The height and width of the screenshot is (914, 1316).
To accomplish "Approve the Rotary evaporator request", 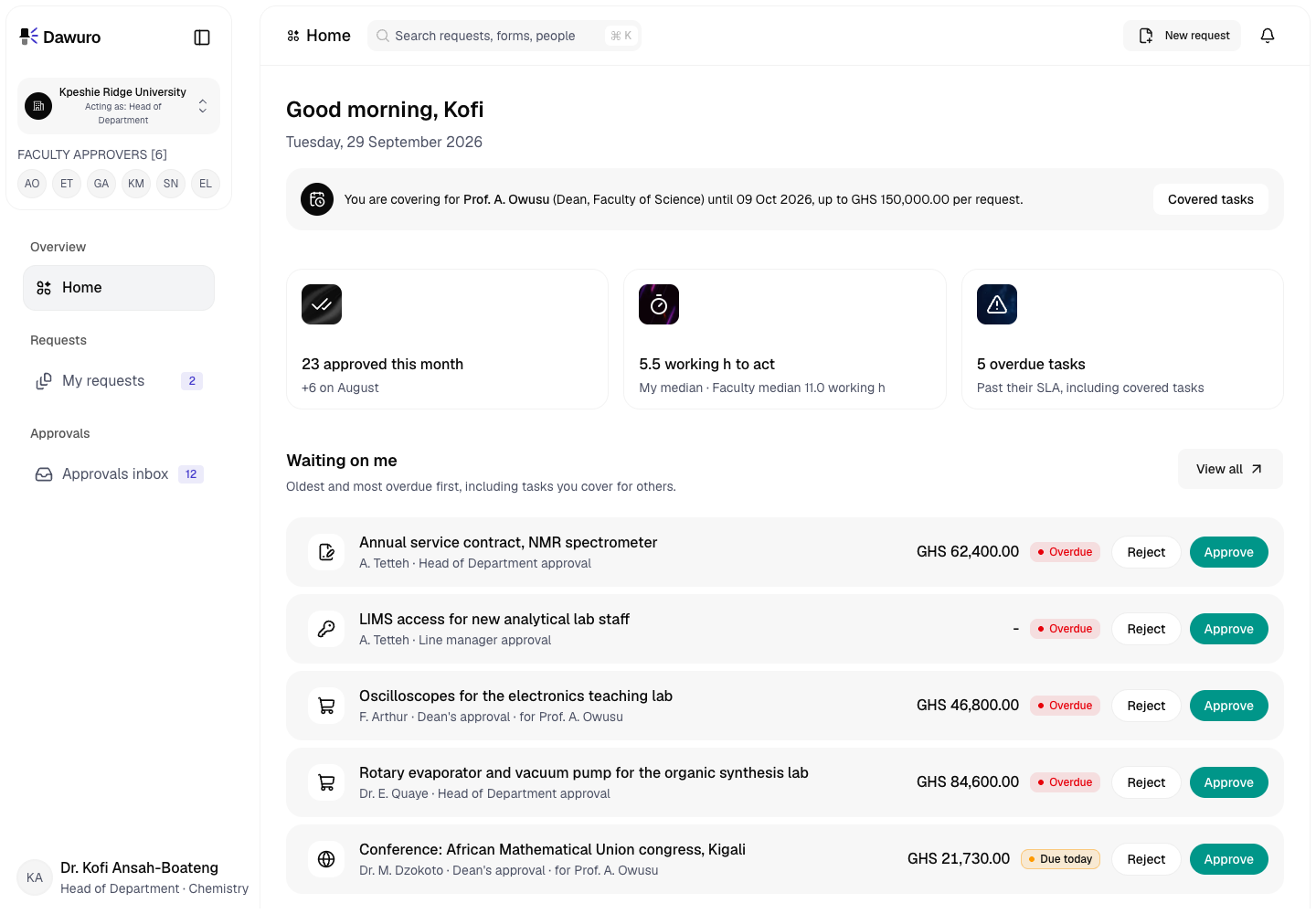I will coord(1229,782).
